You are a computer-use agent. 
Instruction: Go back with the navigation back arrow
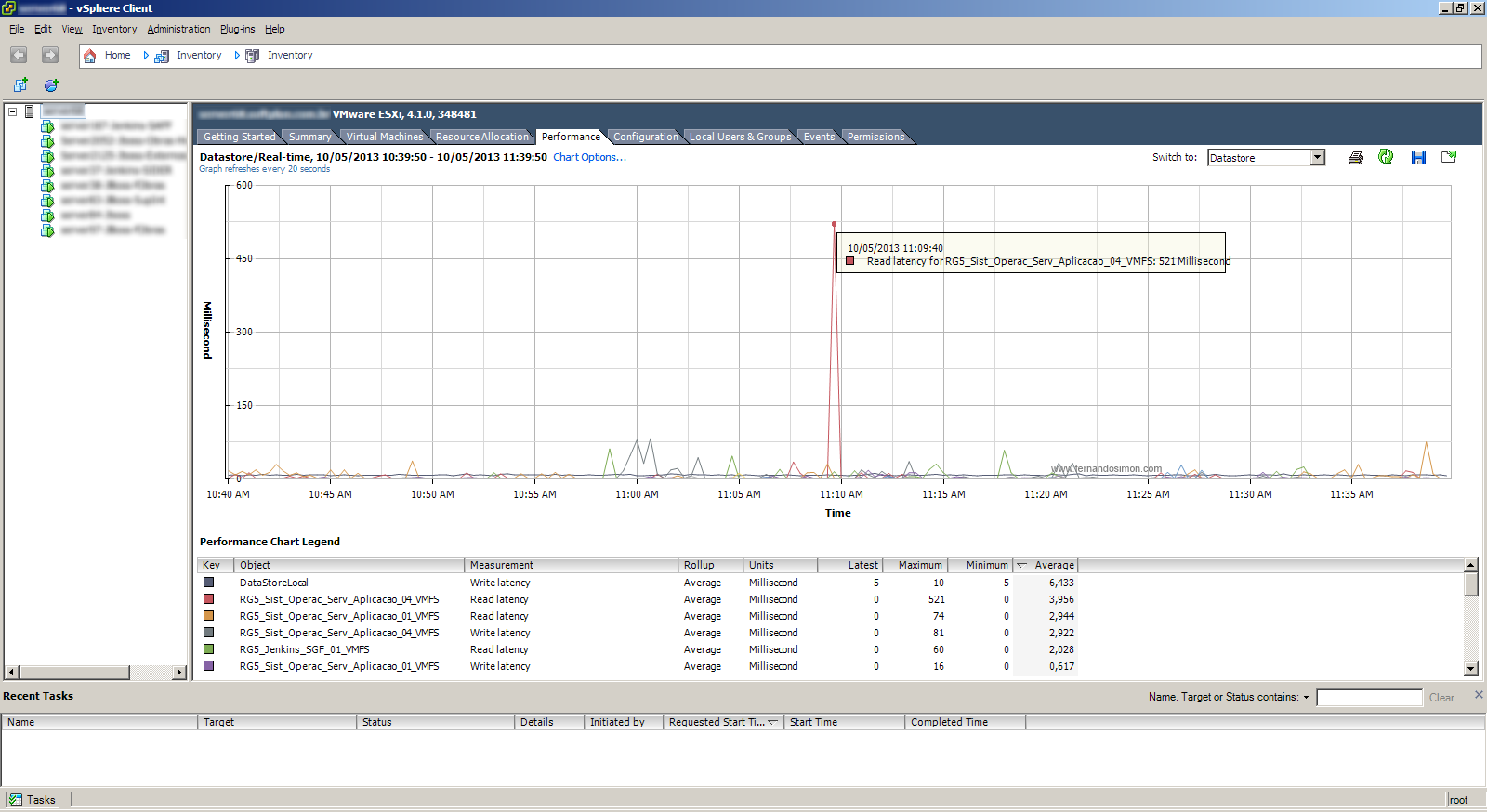coord(19,55)
